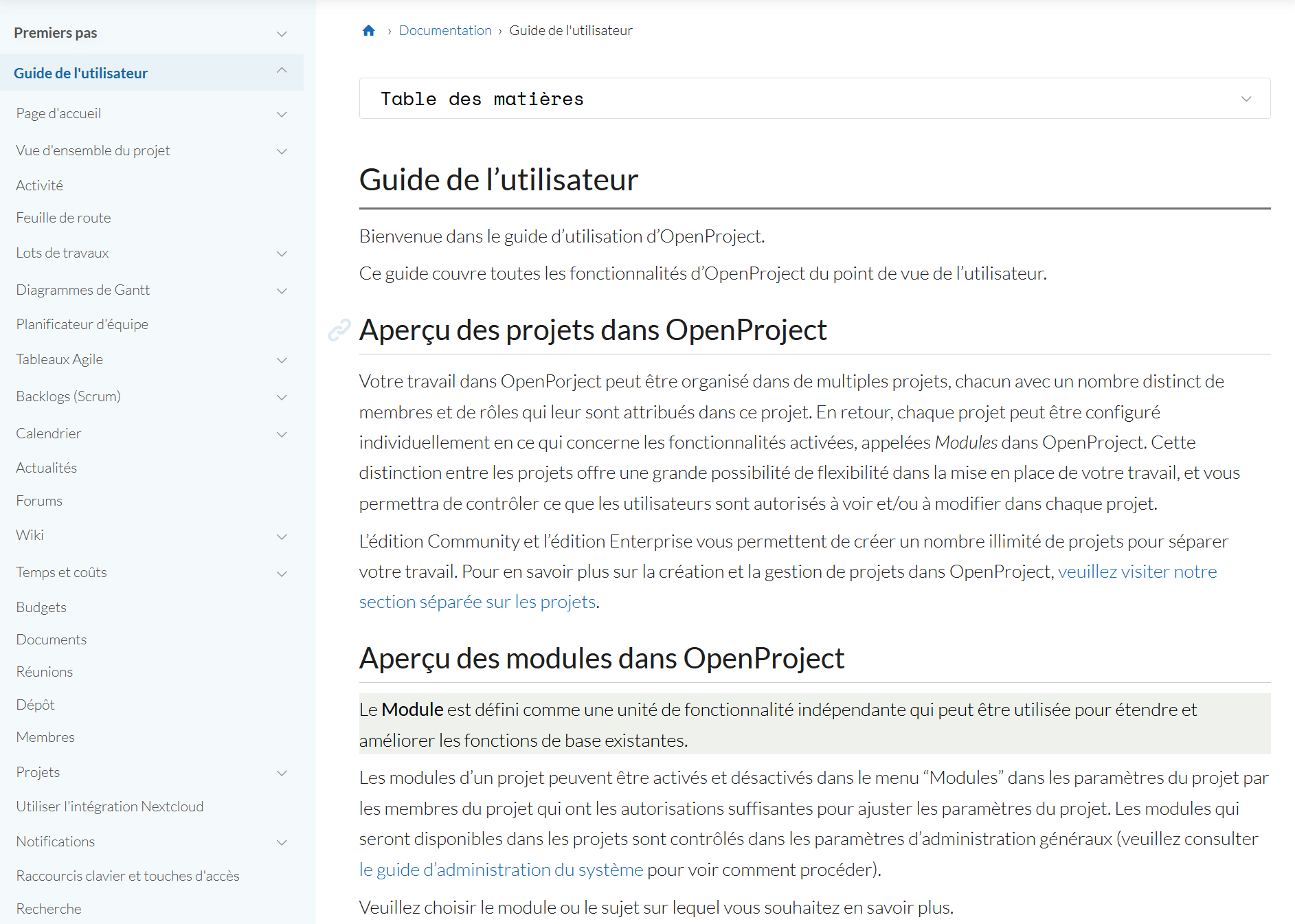This screenshot has height=924, width=1295.
Task: Expand the "Wiki" section
Action: coord(281,536)
